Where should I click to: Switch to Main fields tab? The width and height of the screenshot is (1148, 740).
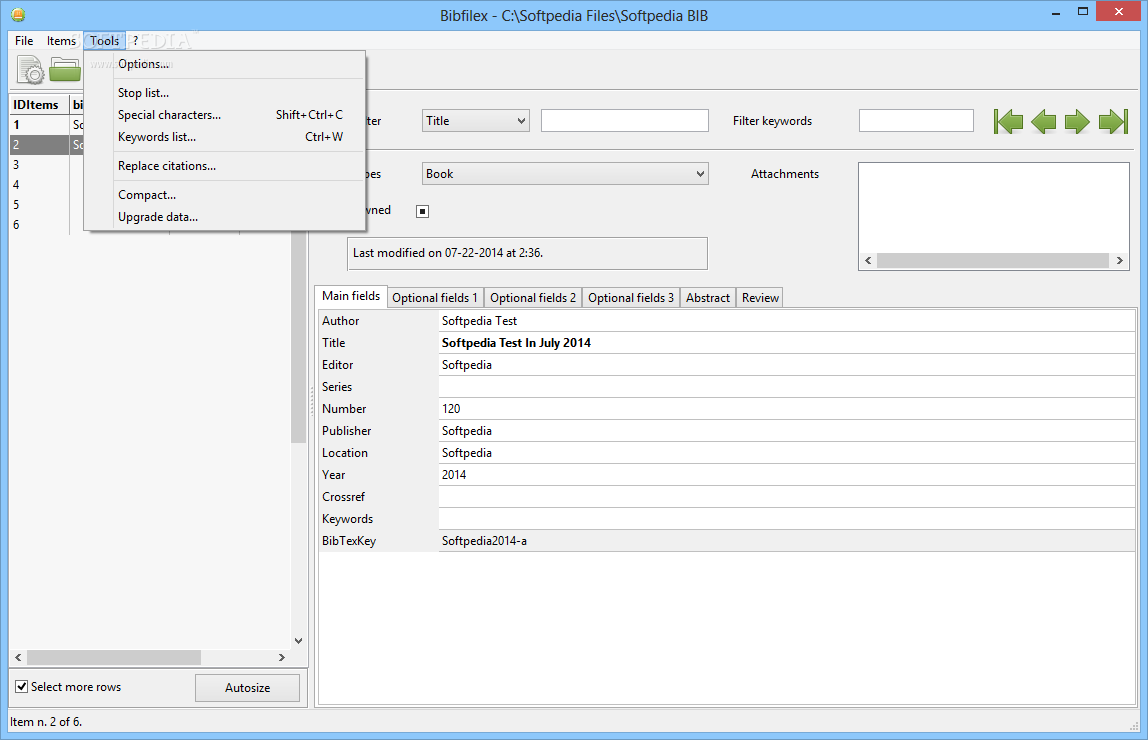click(351, 296)
